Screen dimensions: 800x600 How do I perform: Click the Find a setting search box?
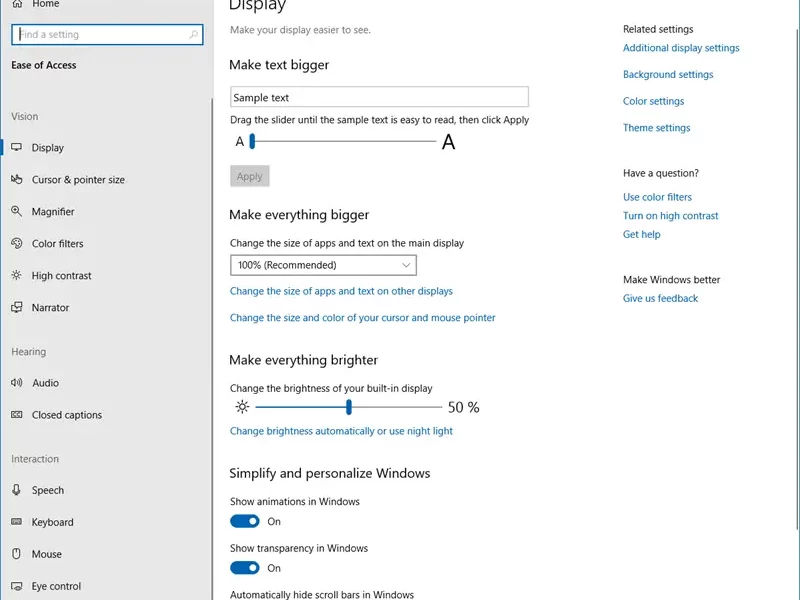click(x=107, y=34)
